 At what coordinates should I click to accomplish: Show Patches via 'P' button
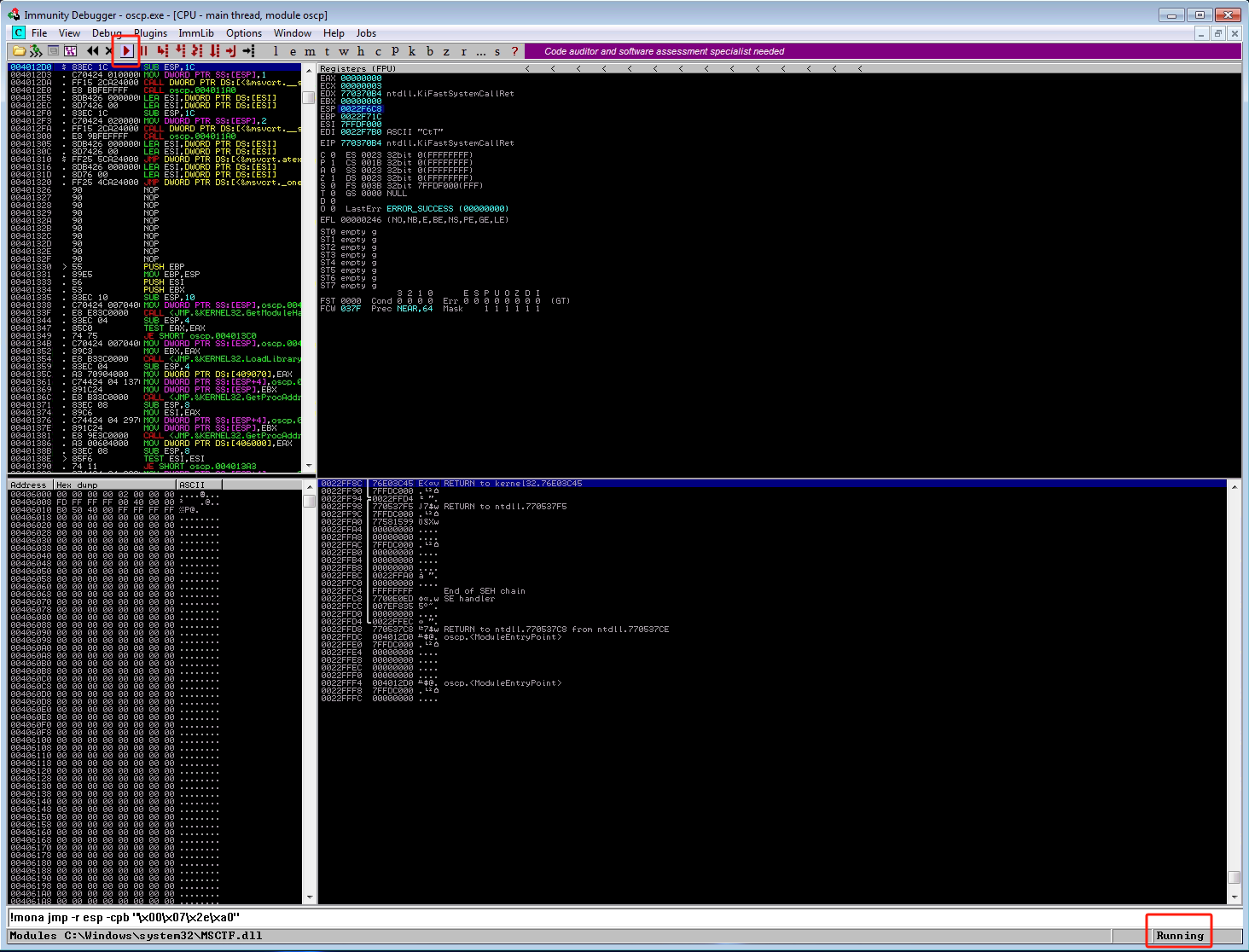coord(395,51)
